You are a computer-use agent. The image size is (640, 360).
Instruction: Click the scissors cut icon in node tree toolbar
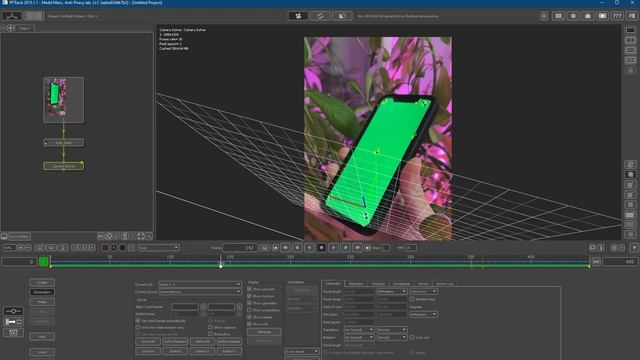101,236
